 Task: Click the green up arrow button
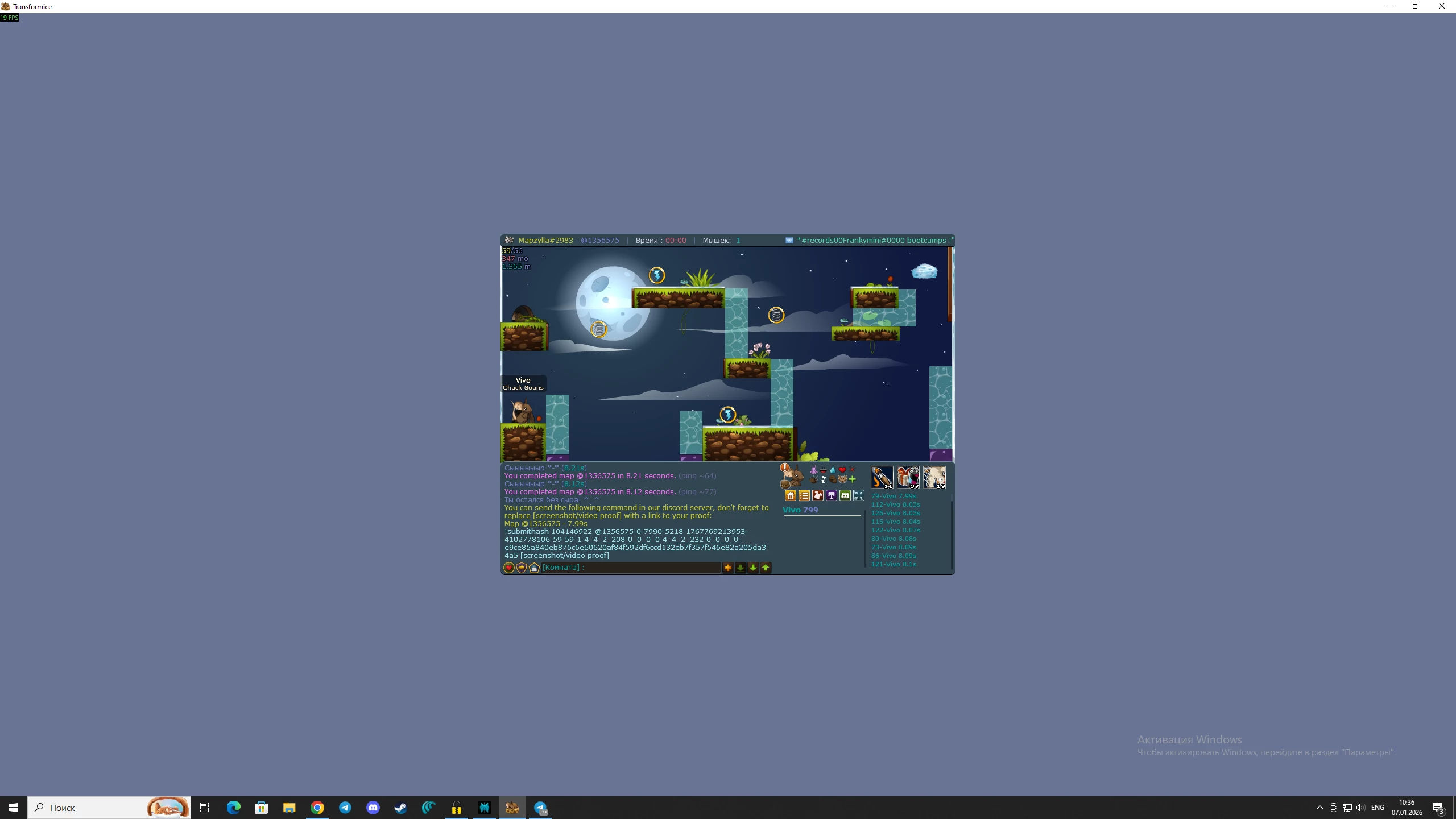[766, 568]
